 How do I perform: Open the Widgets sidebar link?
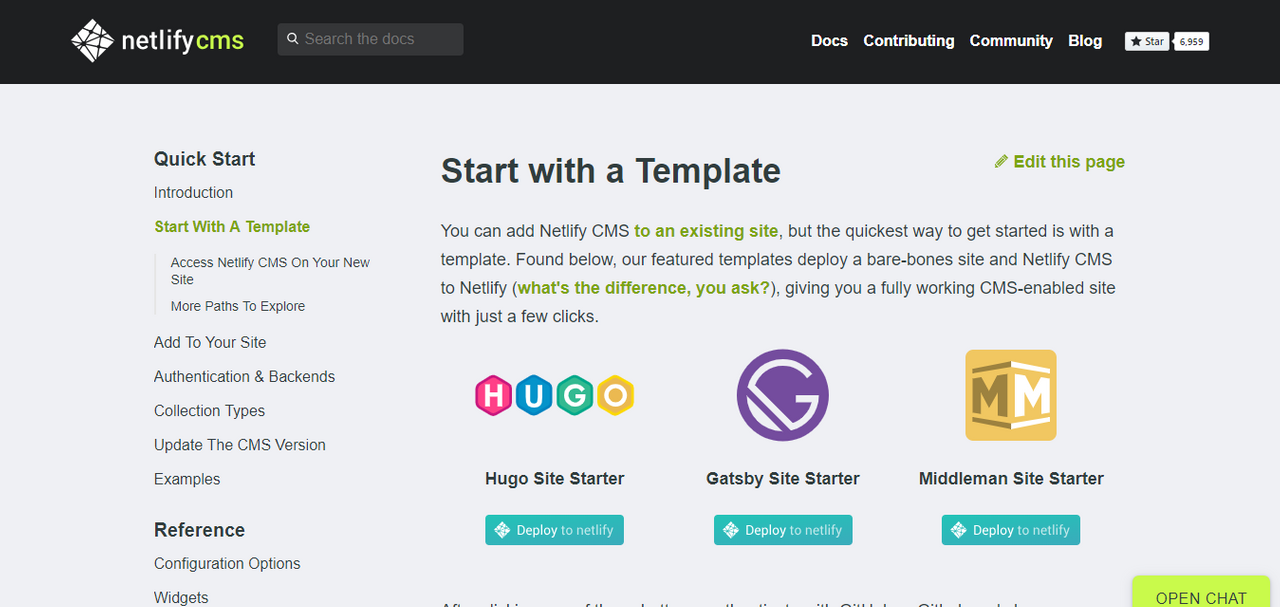pyautogui.click(x=181, y=598)
